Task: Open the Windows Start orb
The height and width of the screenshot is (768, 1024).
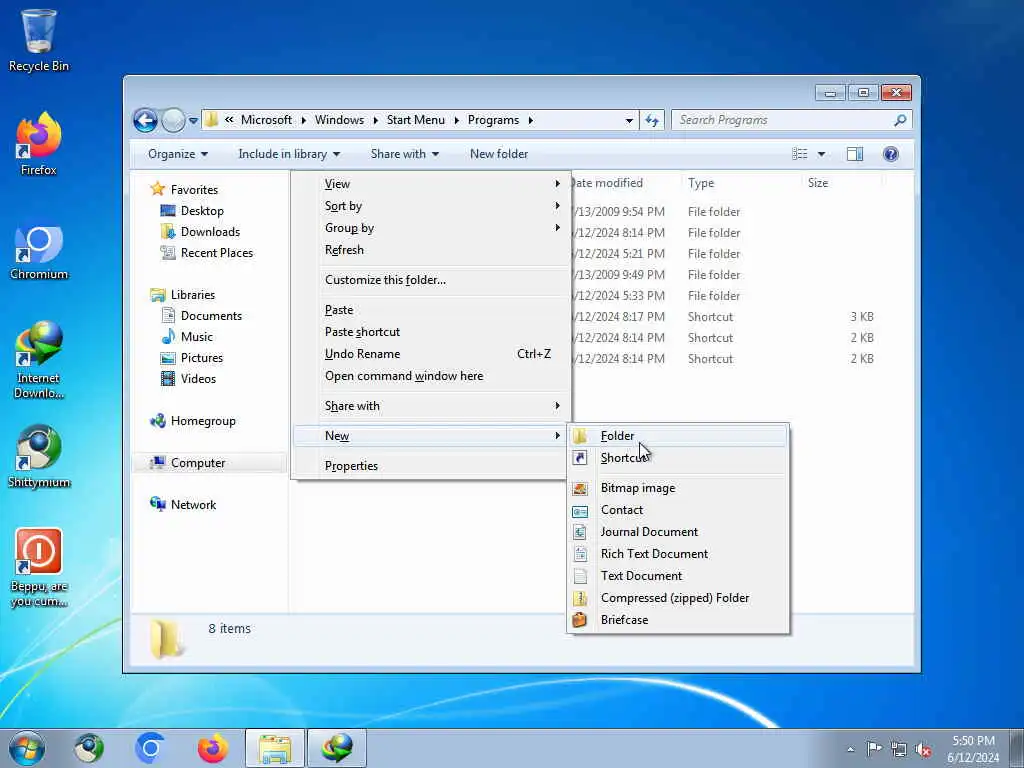Action: click(27, 748)
